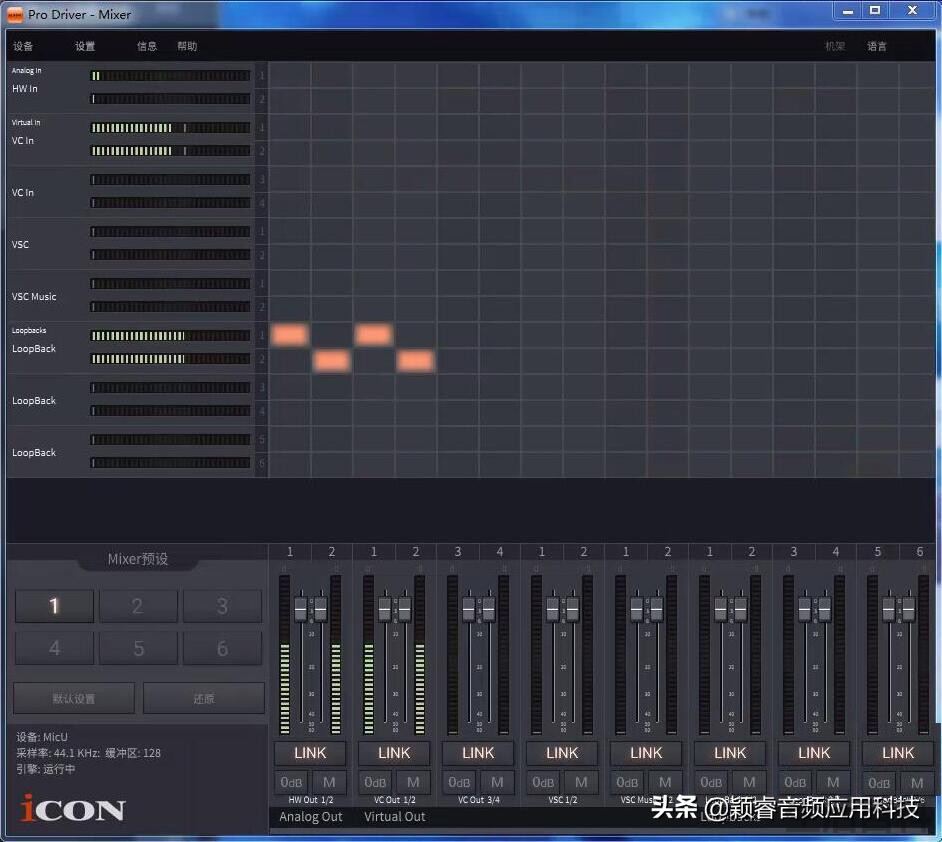Reset channel 5/6 strip with 0dB button
Image resolution: width=942 pixels, height=842 pixels.
point(880,782)
